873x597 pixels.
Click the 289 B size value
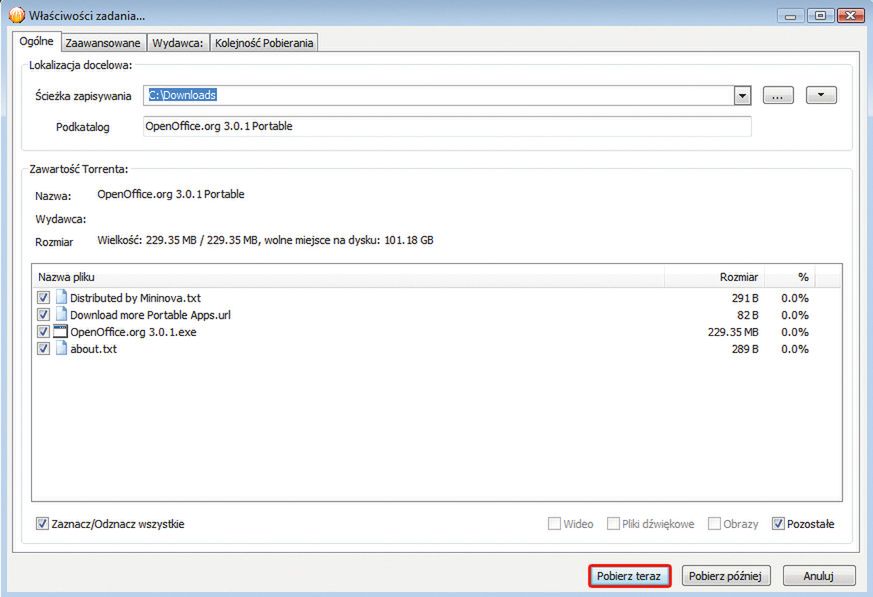click(x=745, y=349)
